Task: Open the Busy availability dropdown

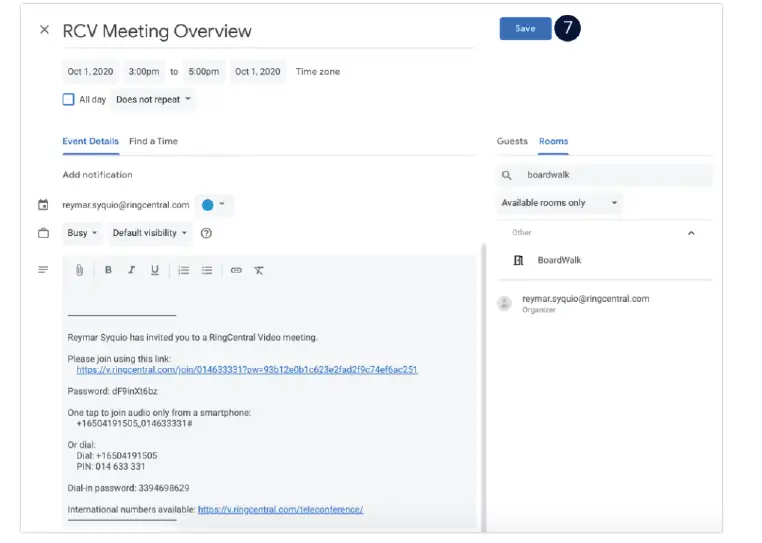Action: tap(82, 233)
